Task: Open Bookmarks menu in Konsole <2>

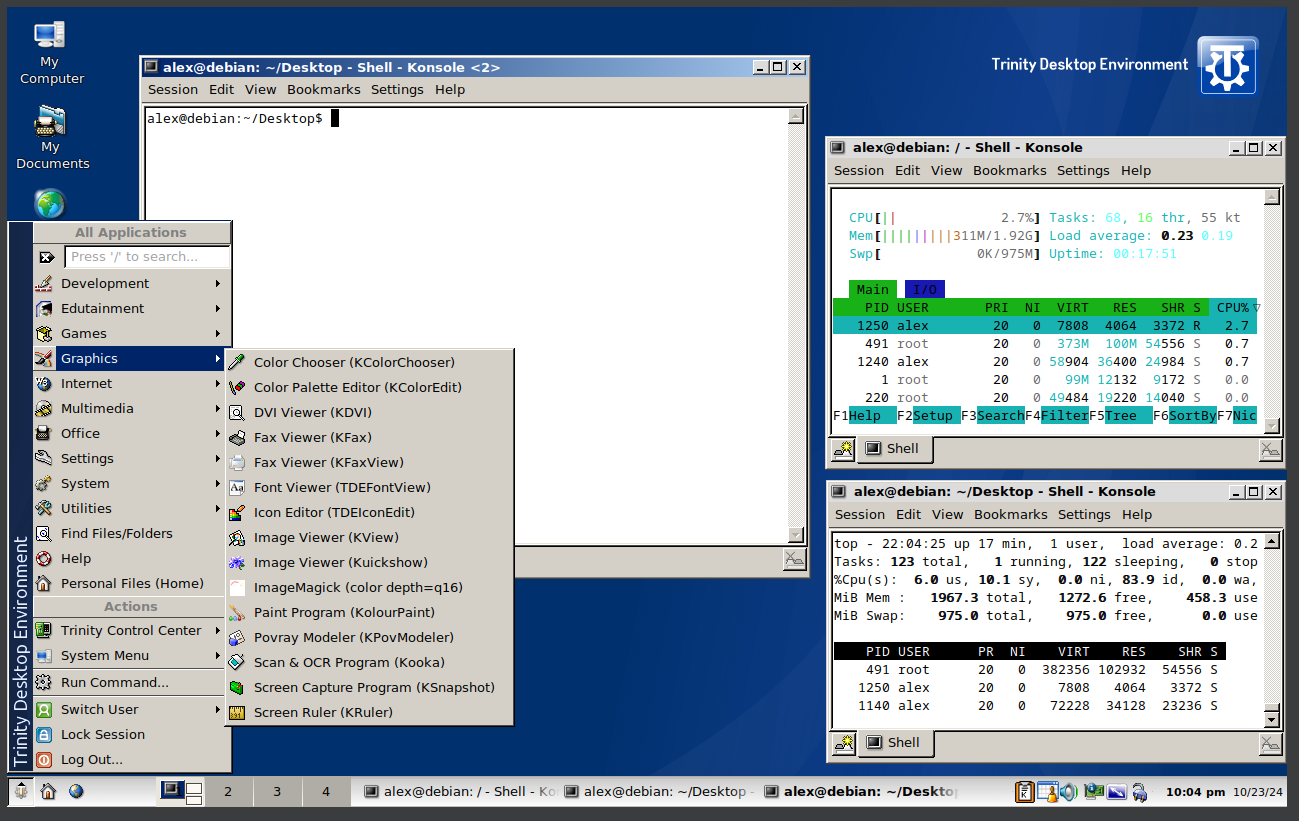Action: [323, 89]
